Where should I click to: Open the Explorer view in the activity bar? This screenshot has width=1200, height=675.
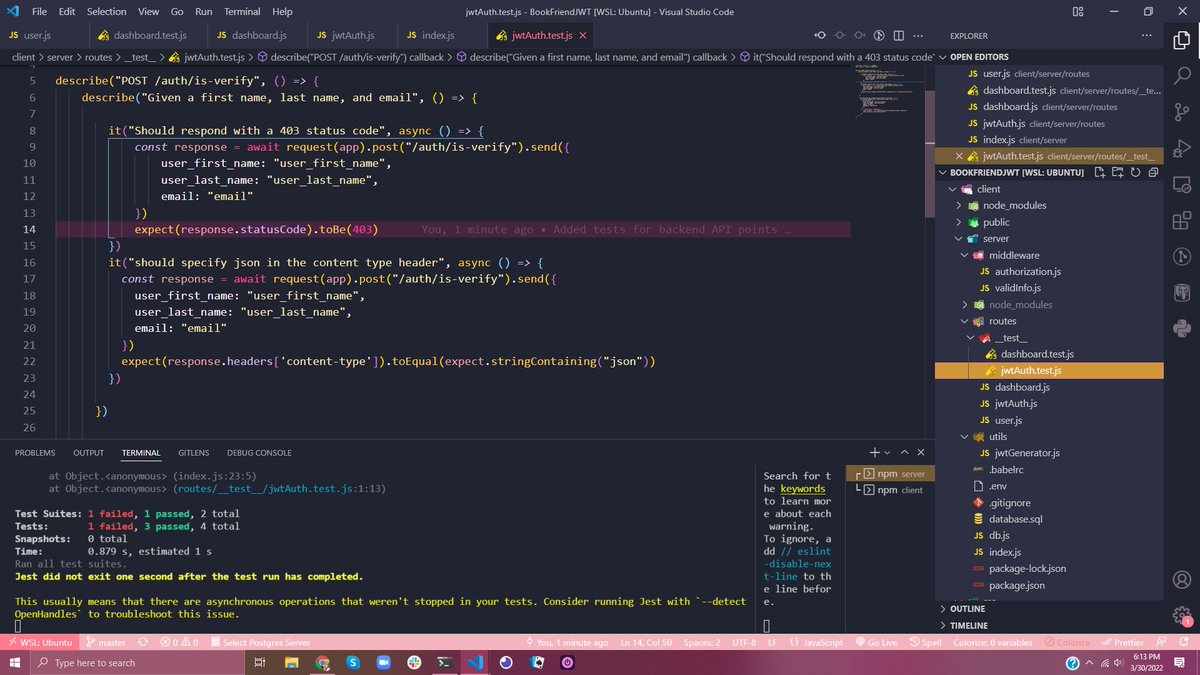[1182, 38]
